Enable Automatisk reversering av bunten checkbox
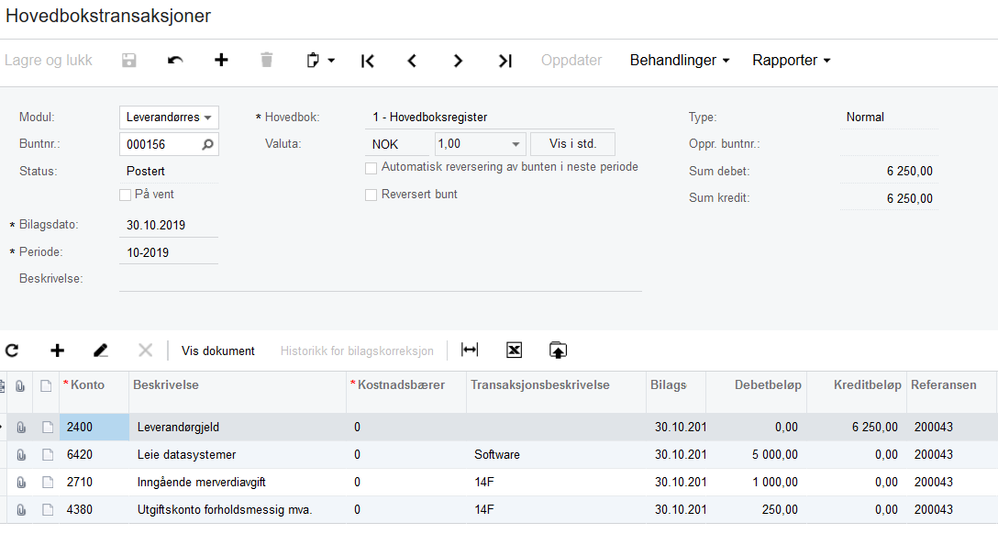The height and width of the screenshot is (557, 998). [x=371, y=168]
